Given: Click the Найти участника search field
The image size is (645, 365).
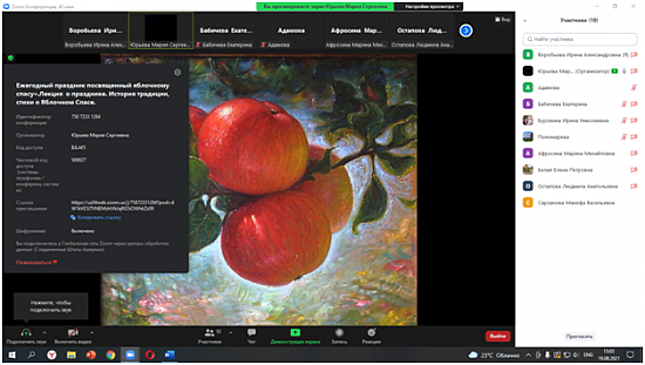Looking at the screenshot, I should [x=580, y=39].
